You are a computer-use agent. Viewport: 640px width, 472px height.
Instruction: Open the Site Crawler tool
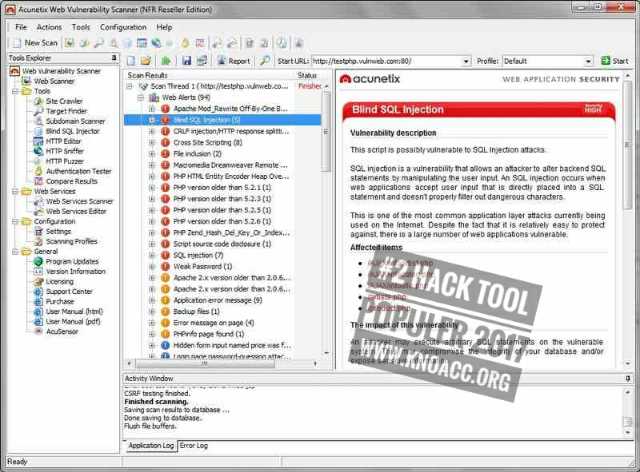click(x=64, y=101)
